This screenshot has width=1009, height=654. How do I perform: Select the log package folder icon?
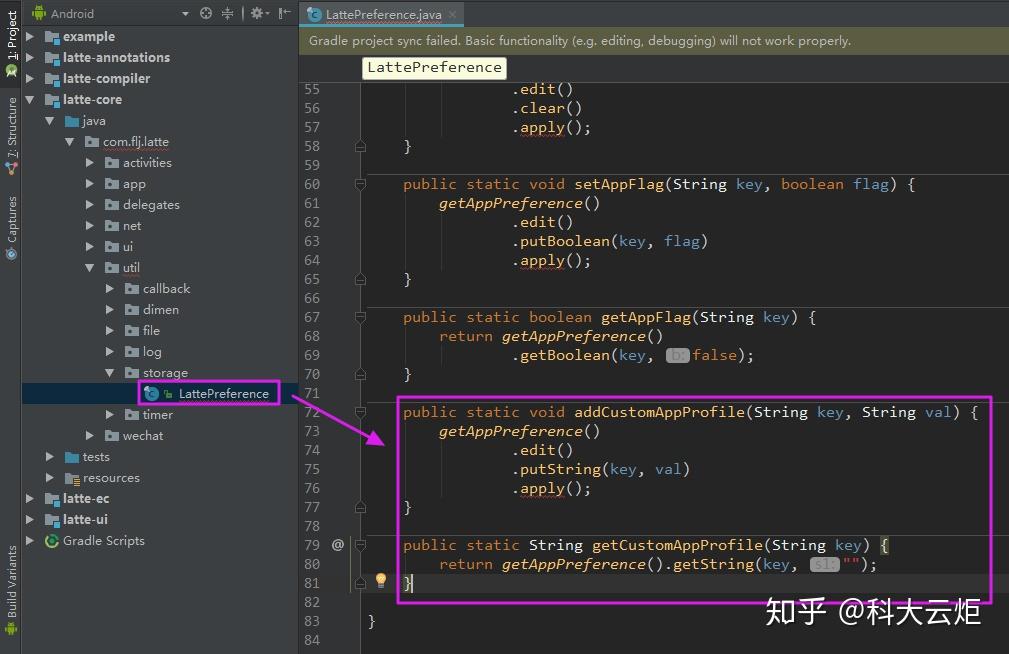(132, 351)
